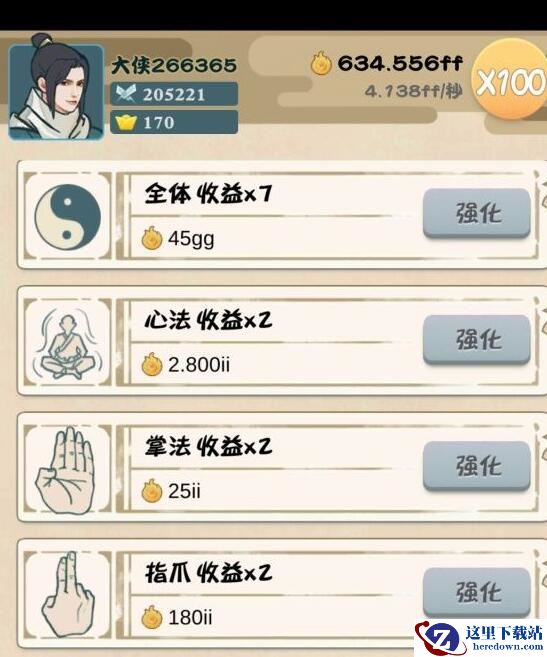Toggle the X100 purchase multiplier
Screen dimensions: 547x657
510,80
